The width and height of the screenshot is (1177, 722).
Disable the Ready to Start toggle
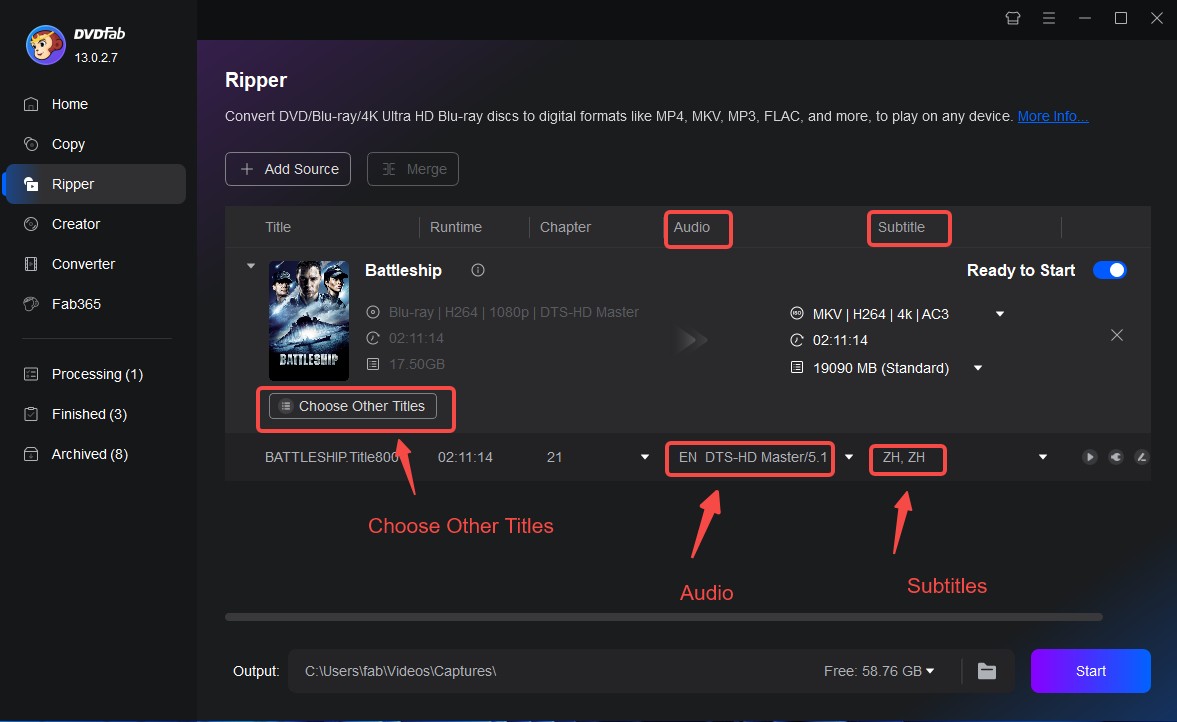coord(1110,269)
